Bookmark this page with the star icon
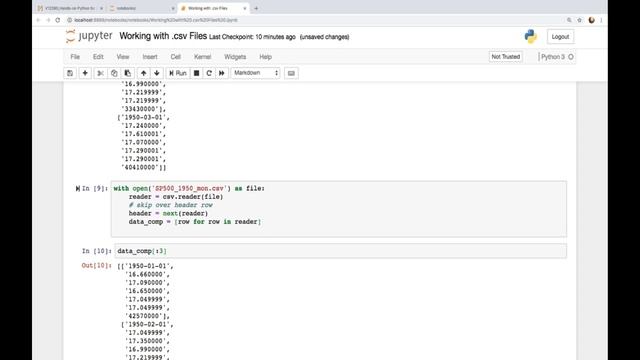Viewport: 640px width, 360px height. (579, 20)
